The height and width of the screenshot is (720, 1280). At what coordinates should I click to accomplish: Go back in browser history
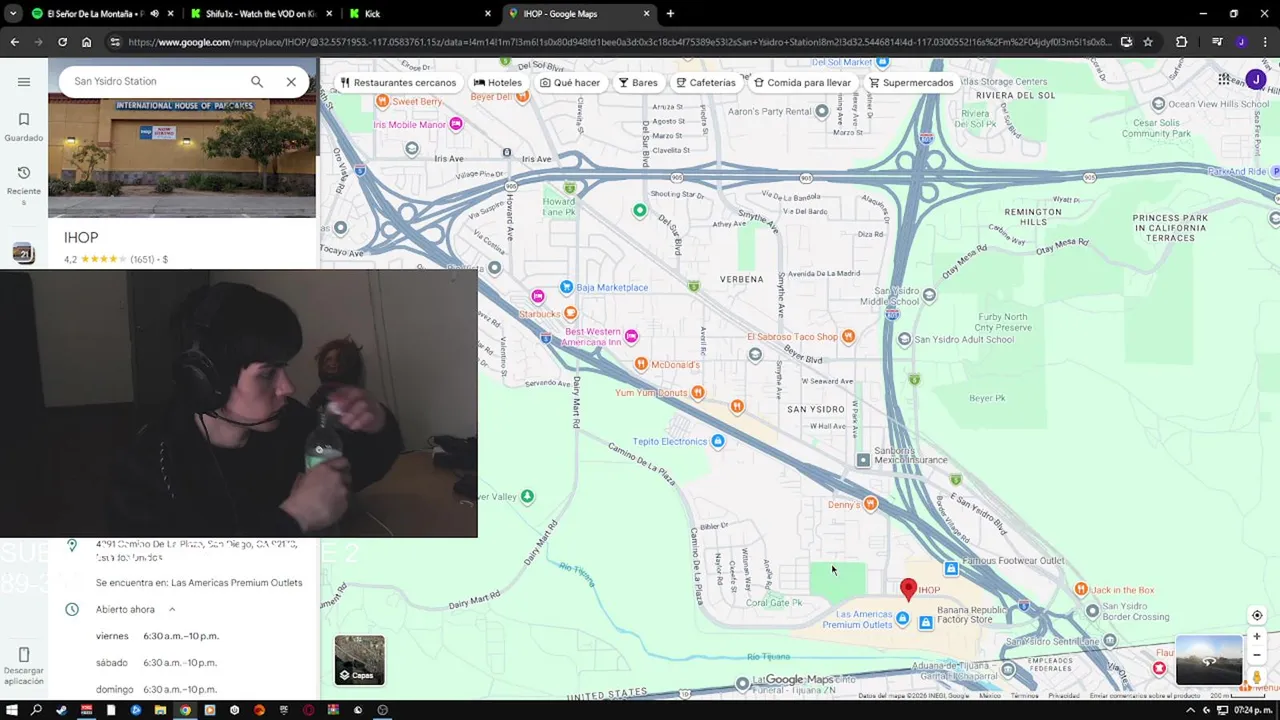click(14, 42)
